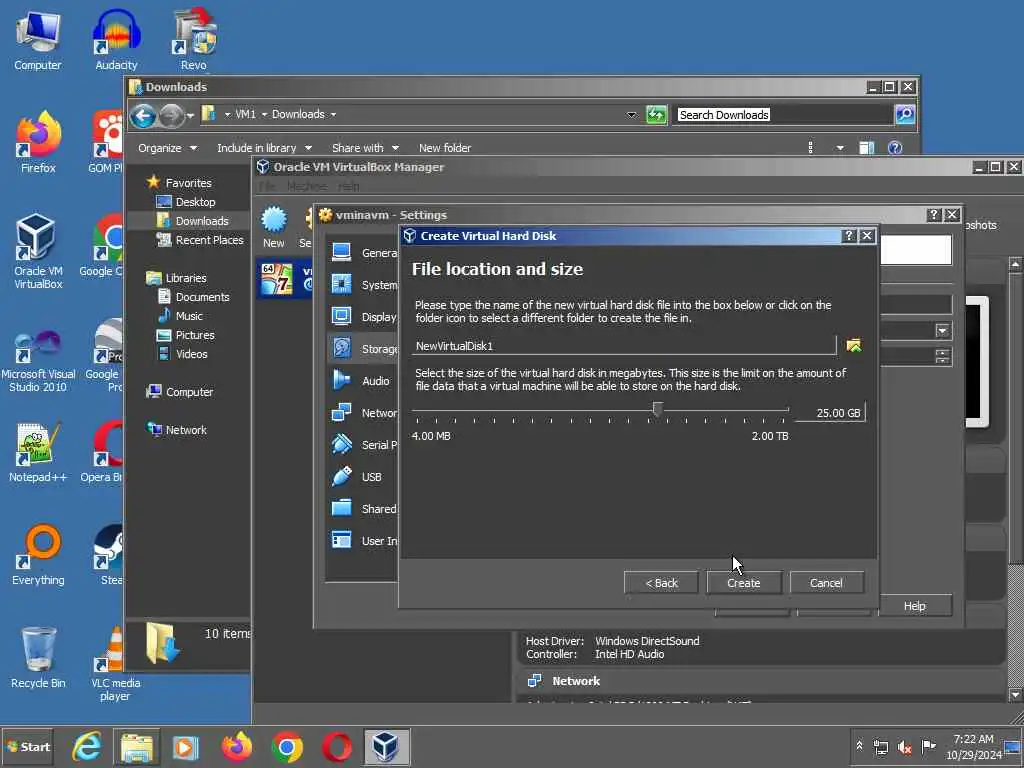Open the General settings category icon
This screenshot has height=768, width=1024.
(342, 252)
